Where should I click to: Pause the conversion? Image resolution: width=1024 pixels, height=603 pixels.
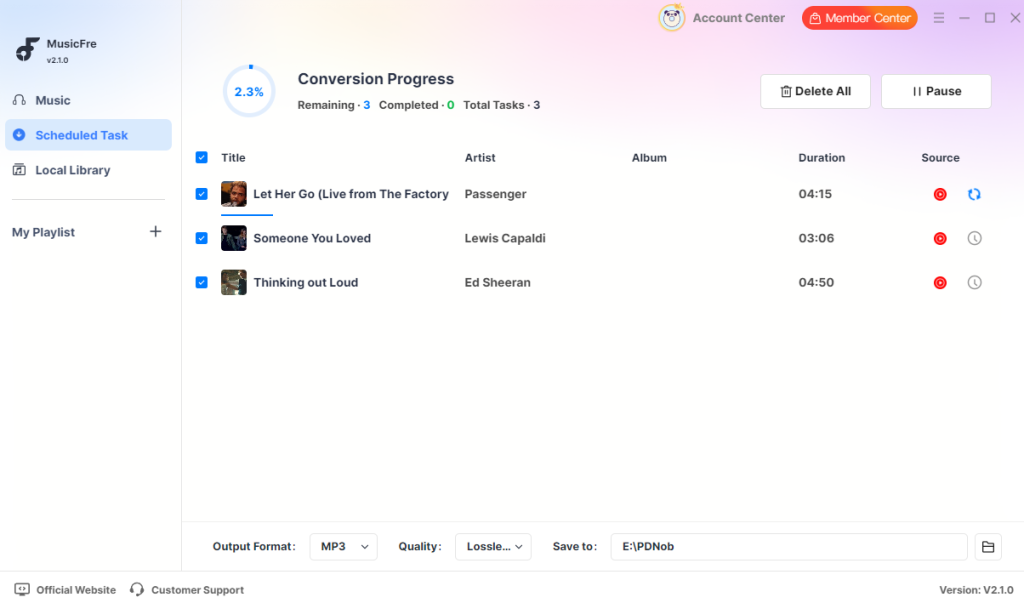pyautogui.click(x=936, y=91)
